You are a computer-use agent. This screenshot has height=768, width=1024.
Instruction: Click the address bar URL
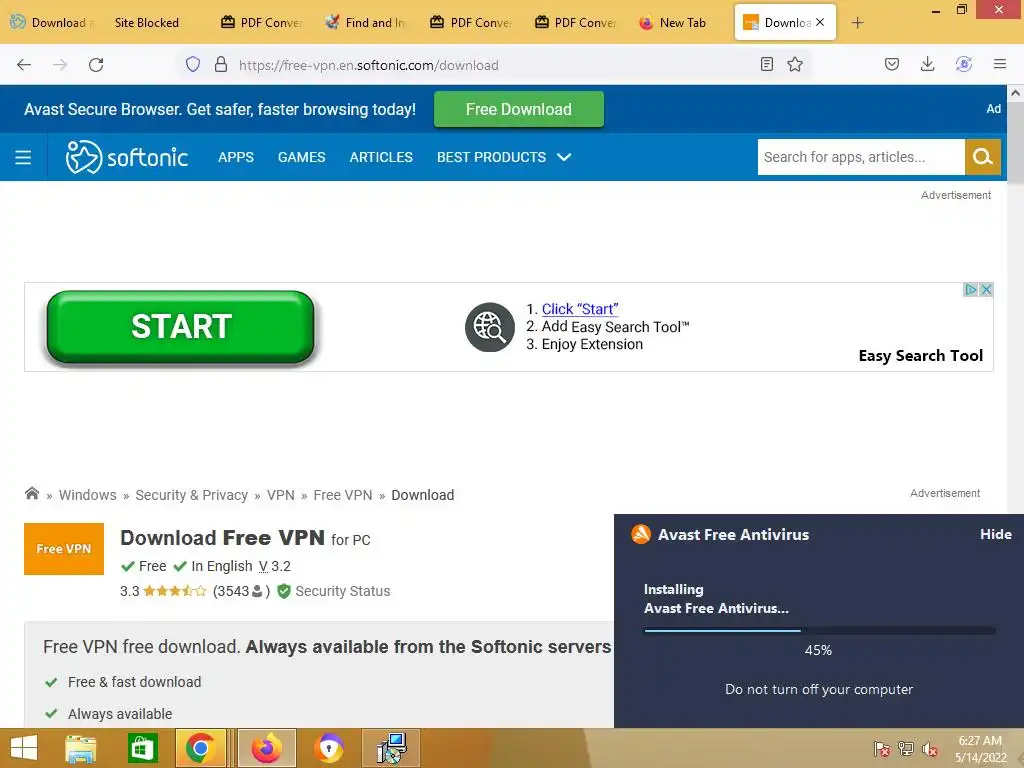pos(368,65)
